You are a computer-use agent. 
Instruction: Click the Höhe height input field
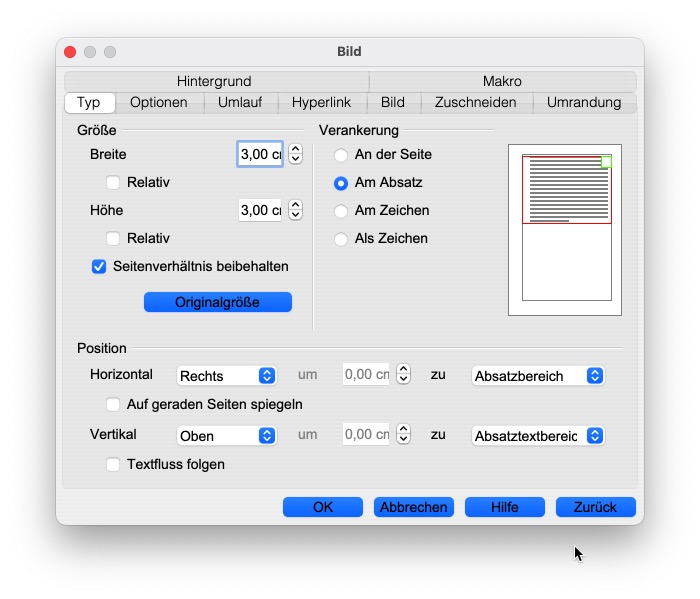click(260, 210)
